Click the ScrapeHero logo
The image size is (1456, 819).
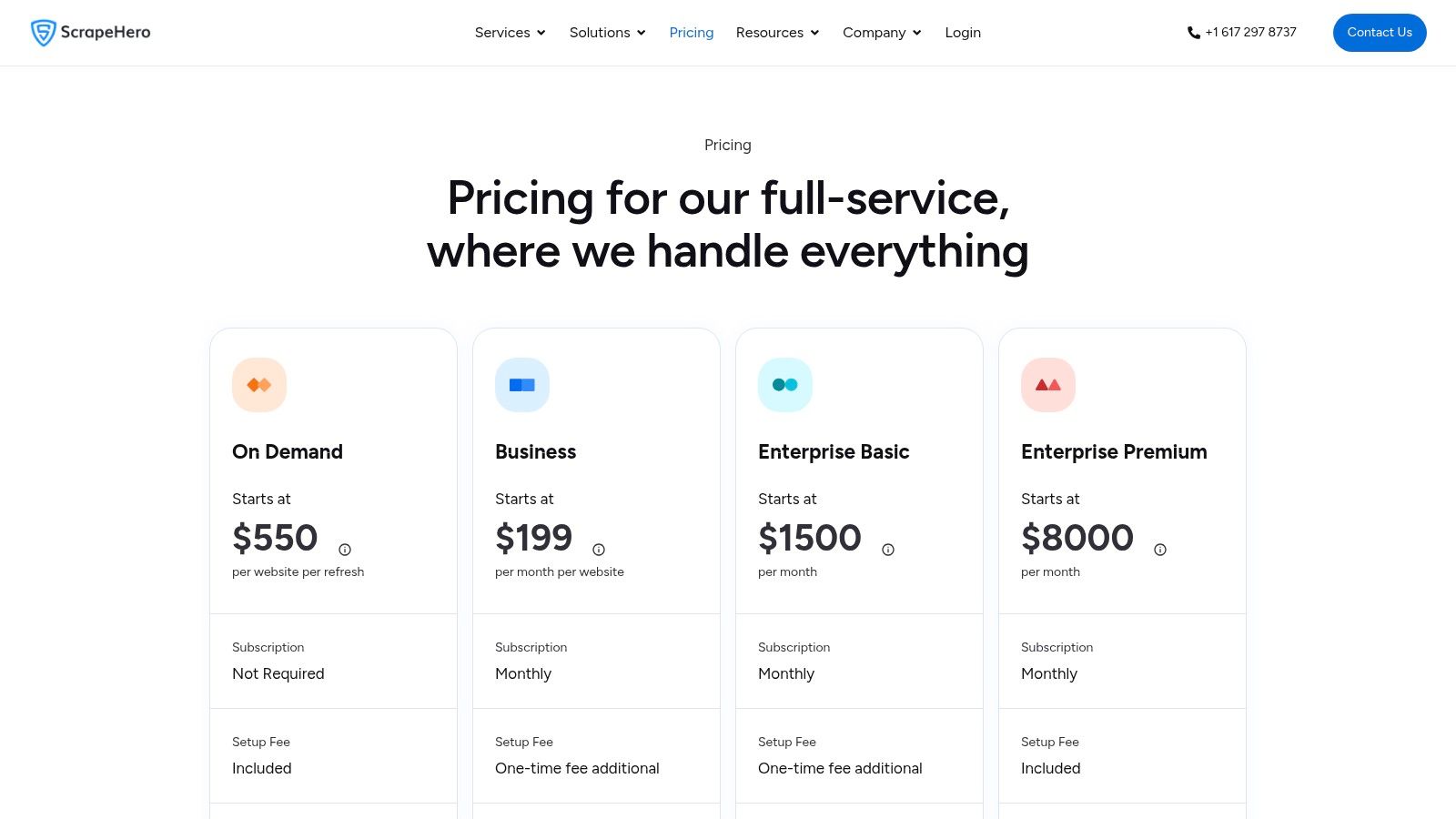point(90,32)
